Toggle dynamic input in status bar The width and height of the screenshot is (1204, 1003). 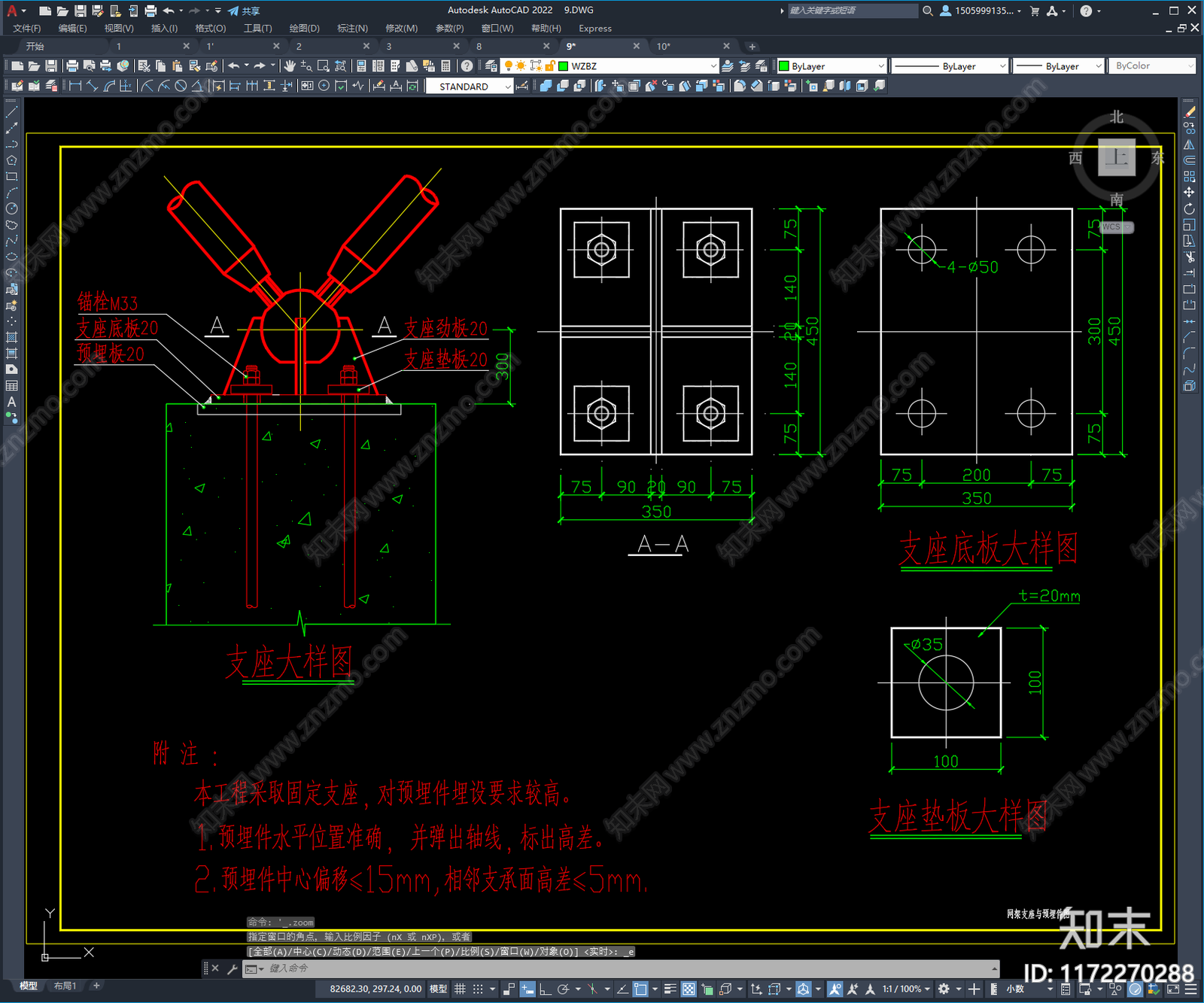tap(528, 989)
